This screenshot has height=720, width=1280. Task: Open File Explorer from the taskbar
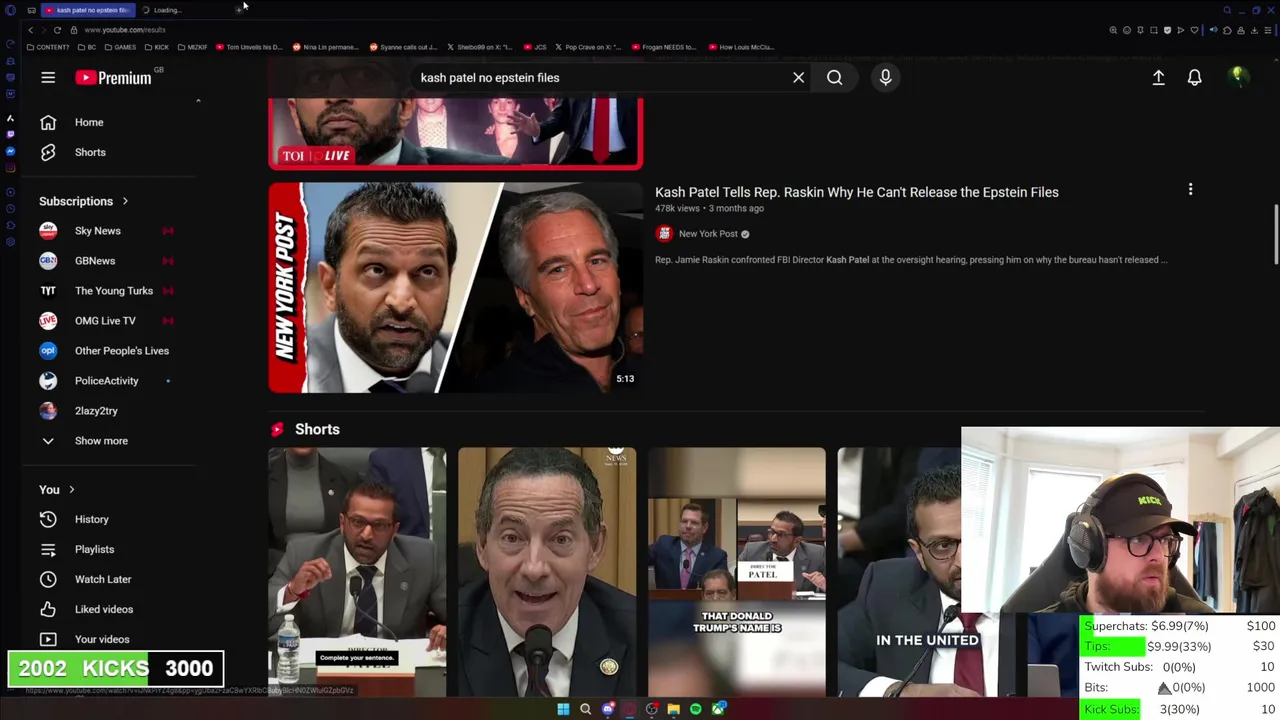(x=674, y=709)
